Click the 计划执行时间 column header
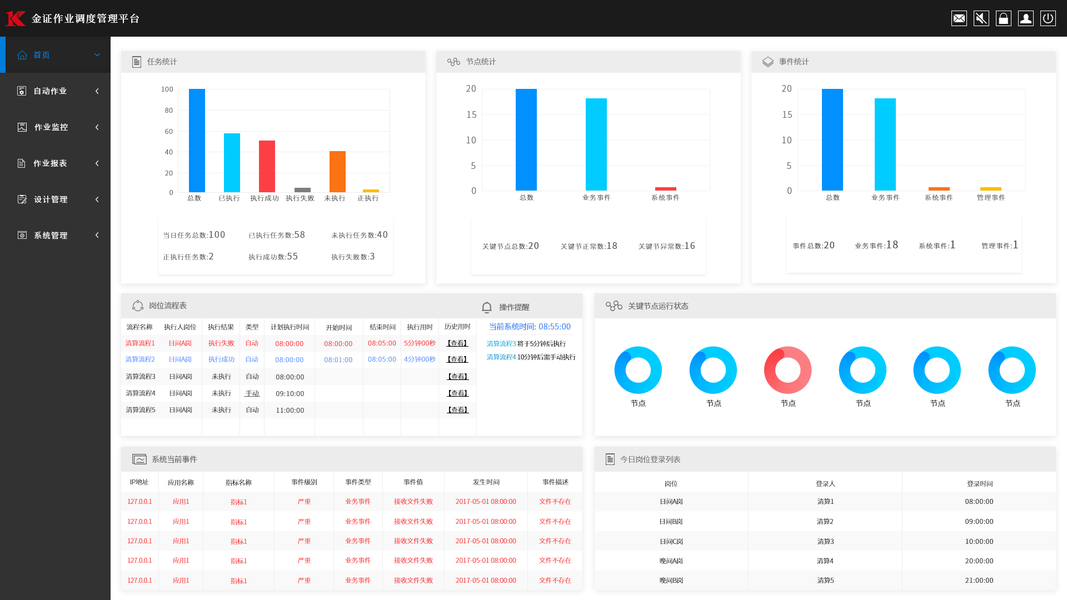 coord(290,327)
